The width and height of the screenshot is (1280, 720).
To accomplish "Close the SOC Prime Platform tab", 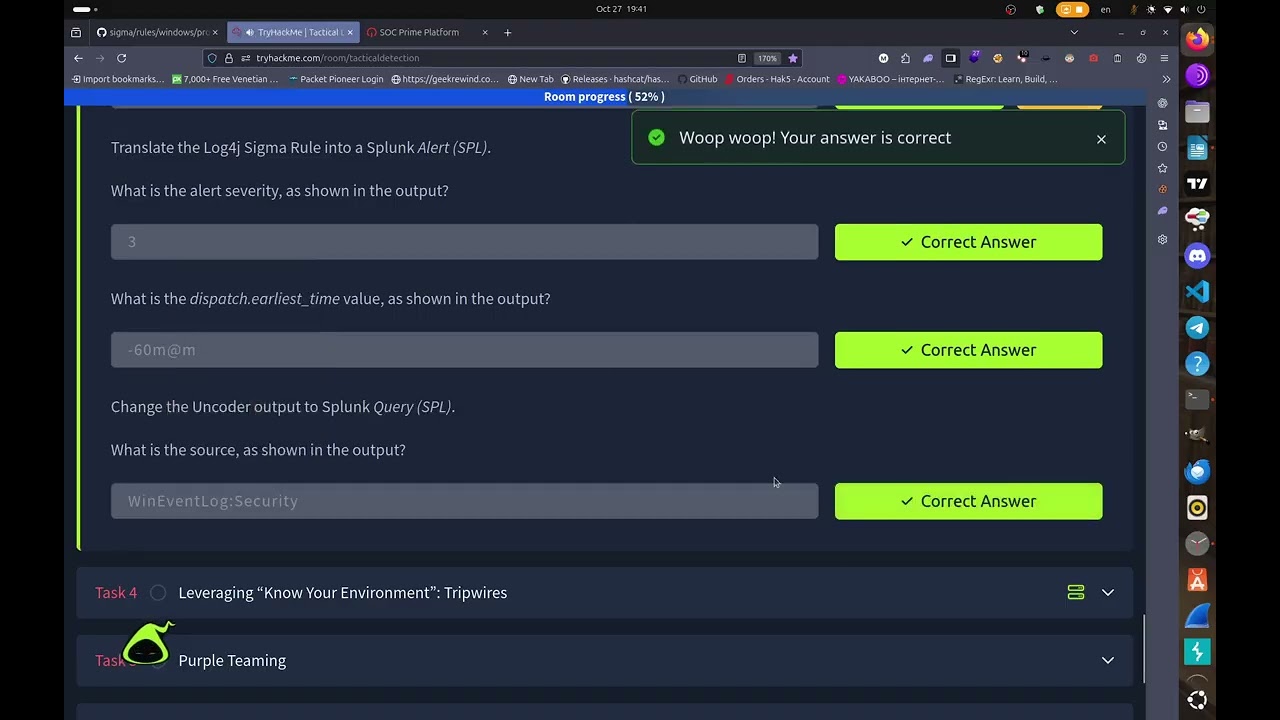I will tap(485, 32).
